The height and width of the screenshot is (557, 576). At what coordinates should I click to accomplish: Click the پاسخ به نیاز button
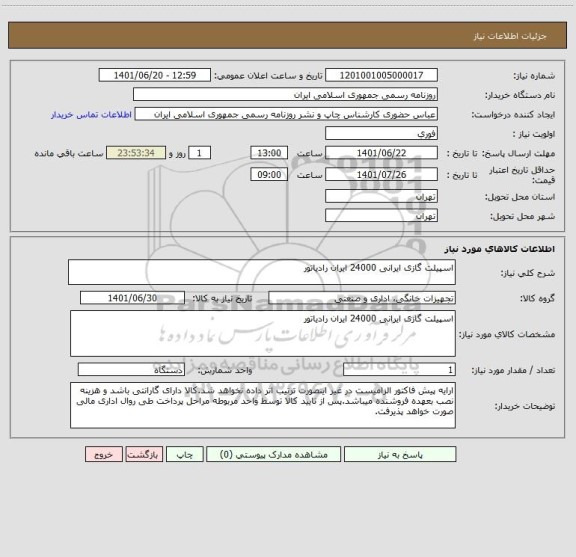point(400,454)
